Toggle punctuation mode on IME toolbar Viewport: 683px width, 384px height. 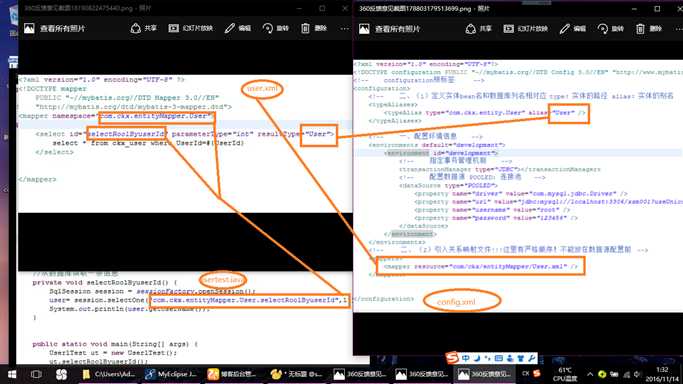pos(487,358)
